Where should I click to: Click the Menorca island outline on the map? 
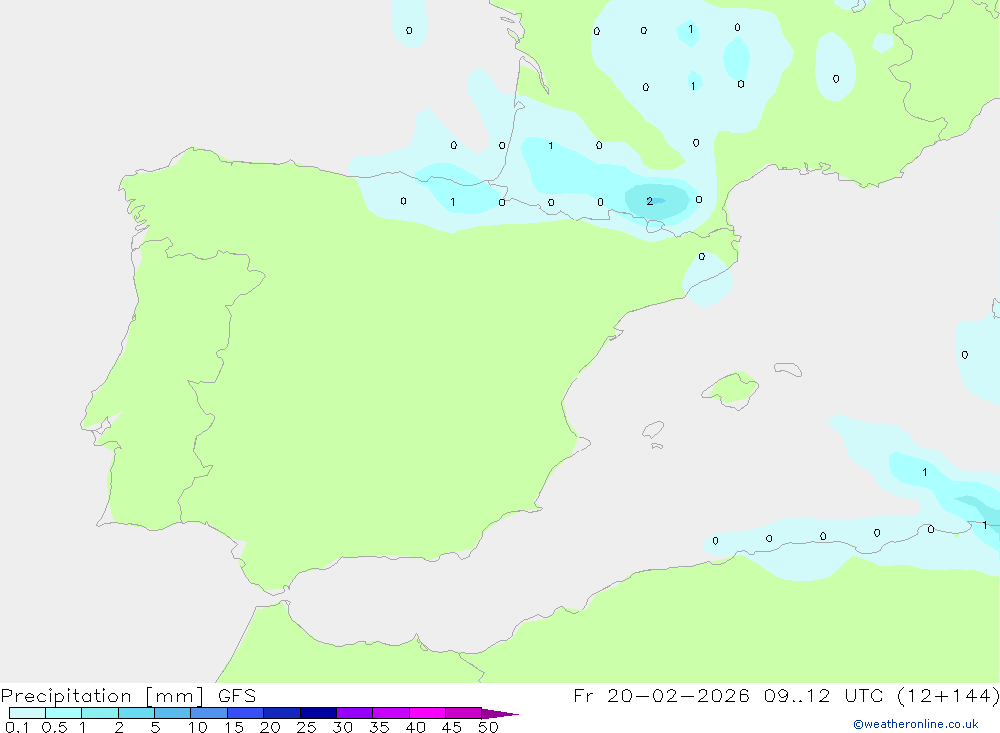click(x=788, y=369)
